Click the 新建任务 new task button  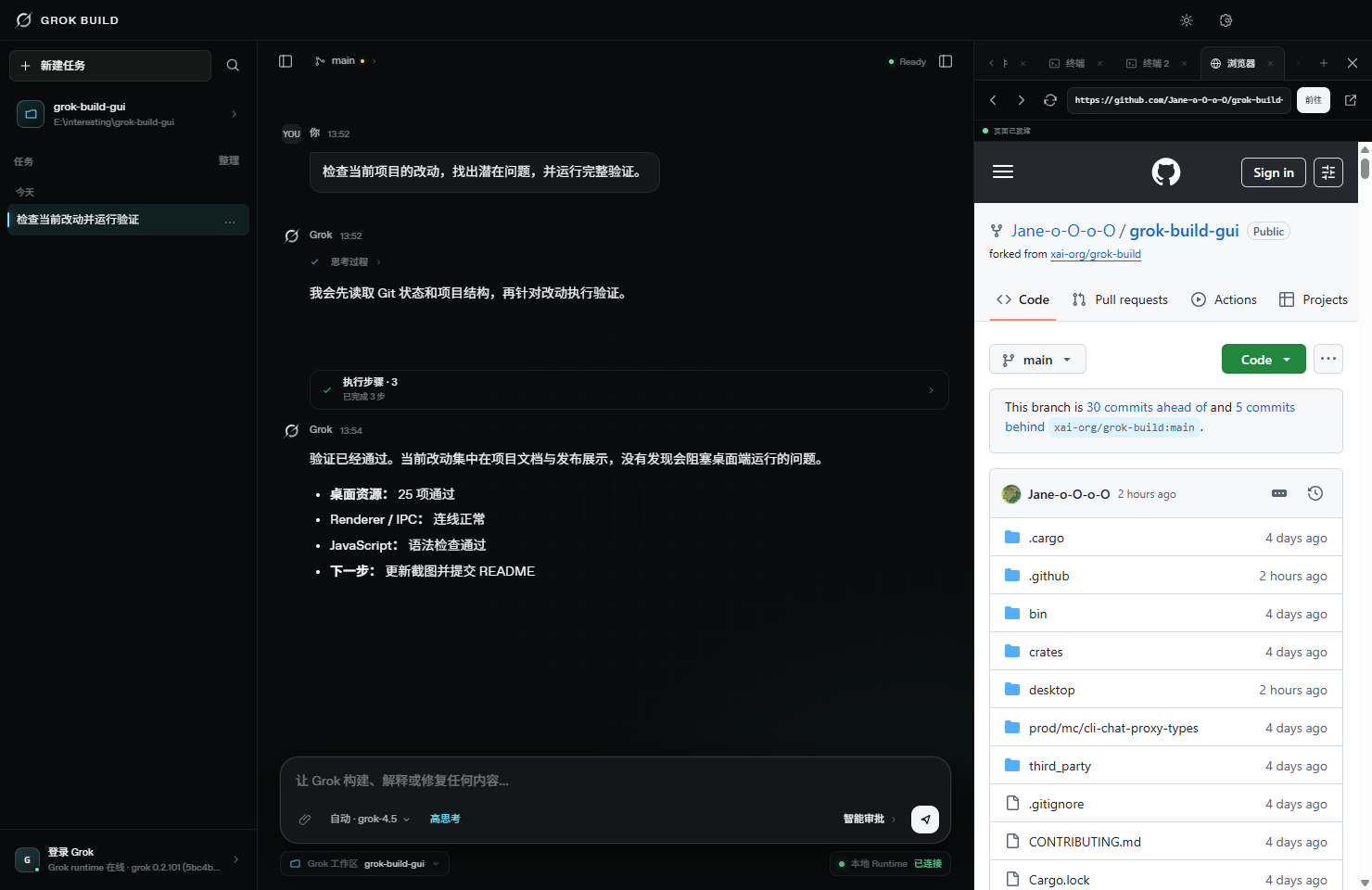point(110,66)
